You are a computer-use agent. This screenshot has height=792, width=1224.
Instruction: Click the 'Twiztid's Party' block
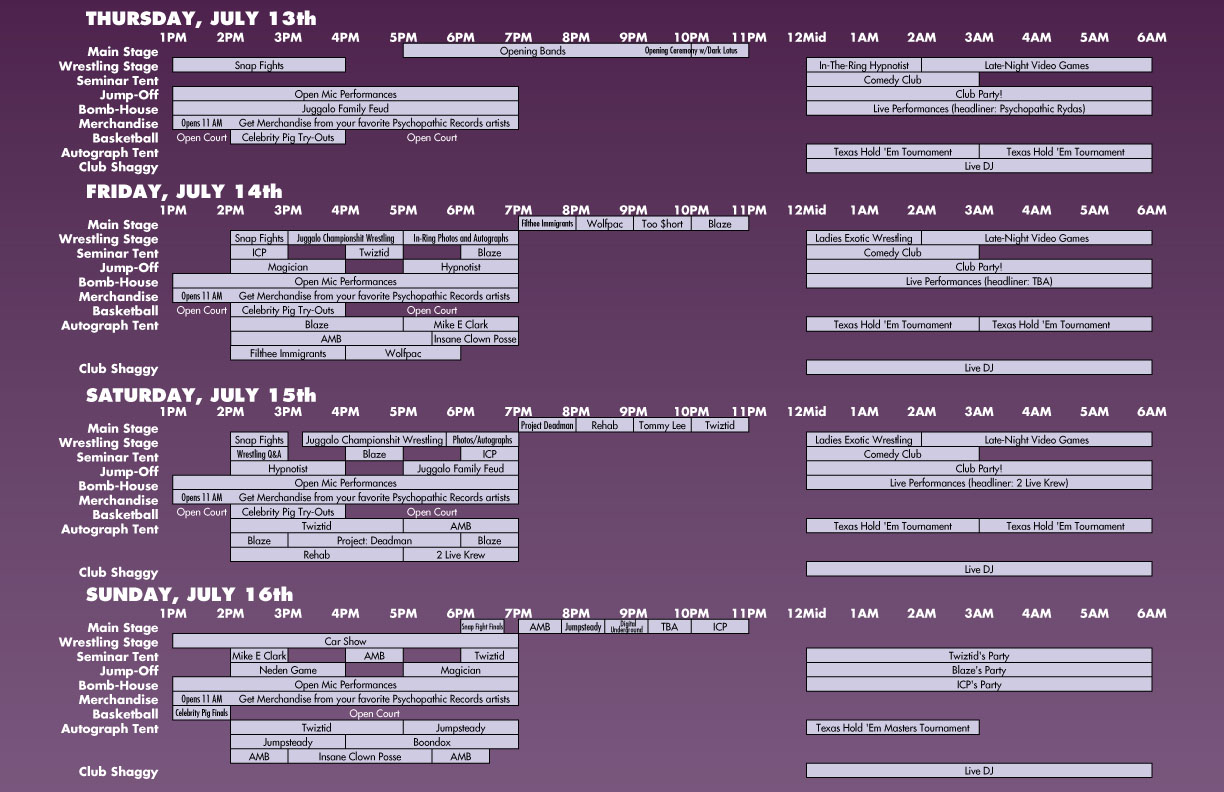tap(979, 656)
